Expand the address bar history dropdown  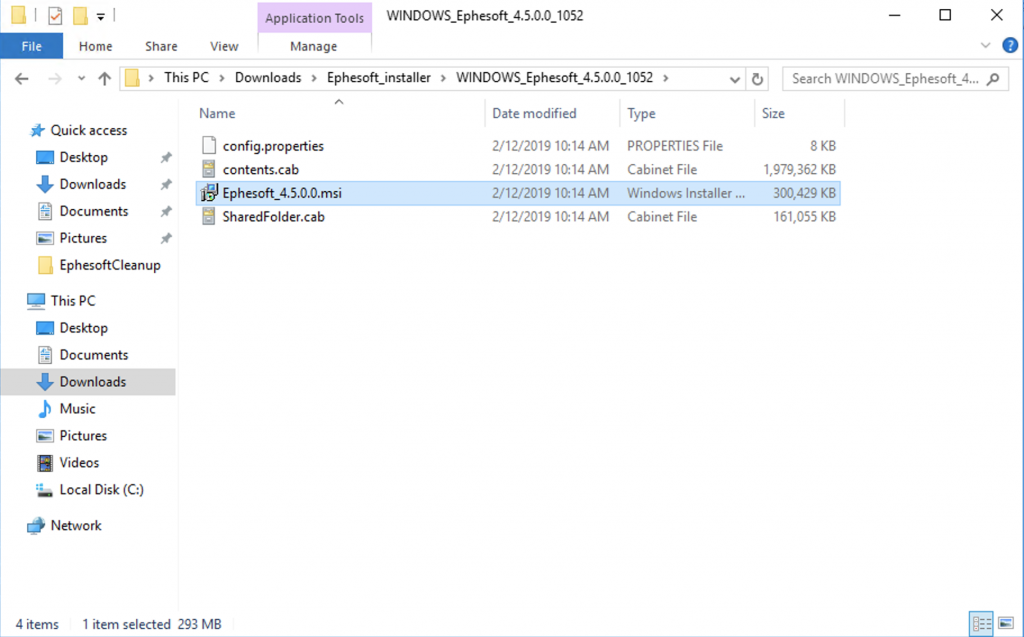735,79
